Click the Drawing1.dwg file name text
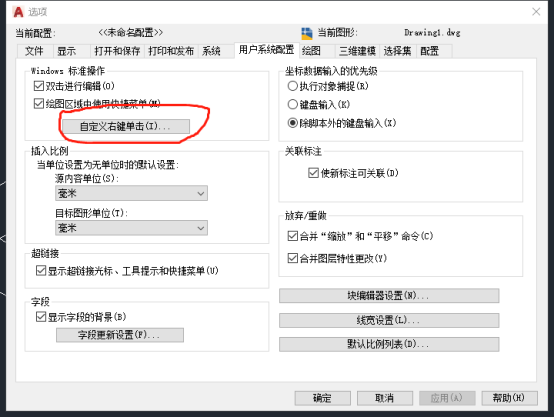This screenshot has height=417, width=554. [x=432, y=33]
